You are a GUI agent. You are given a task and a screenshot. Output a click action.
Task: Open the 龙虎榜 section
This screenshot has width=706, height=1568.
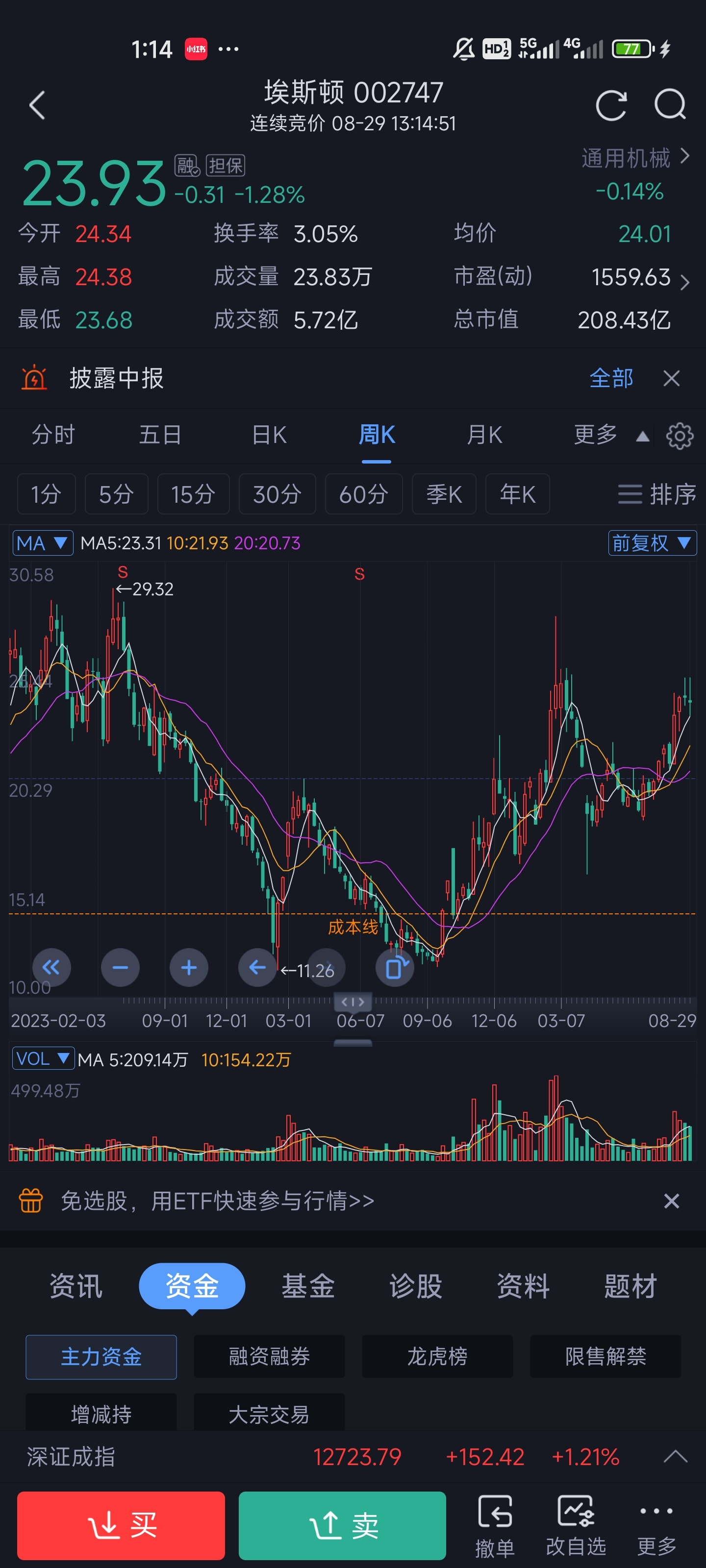437,1356
